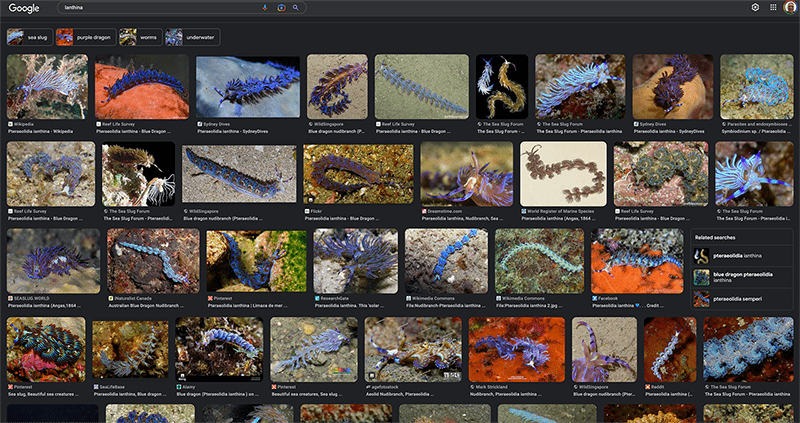Select the 'sea slug' filter chip

click(30, 37)
